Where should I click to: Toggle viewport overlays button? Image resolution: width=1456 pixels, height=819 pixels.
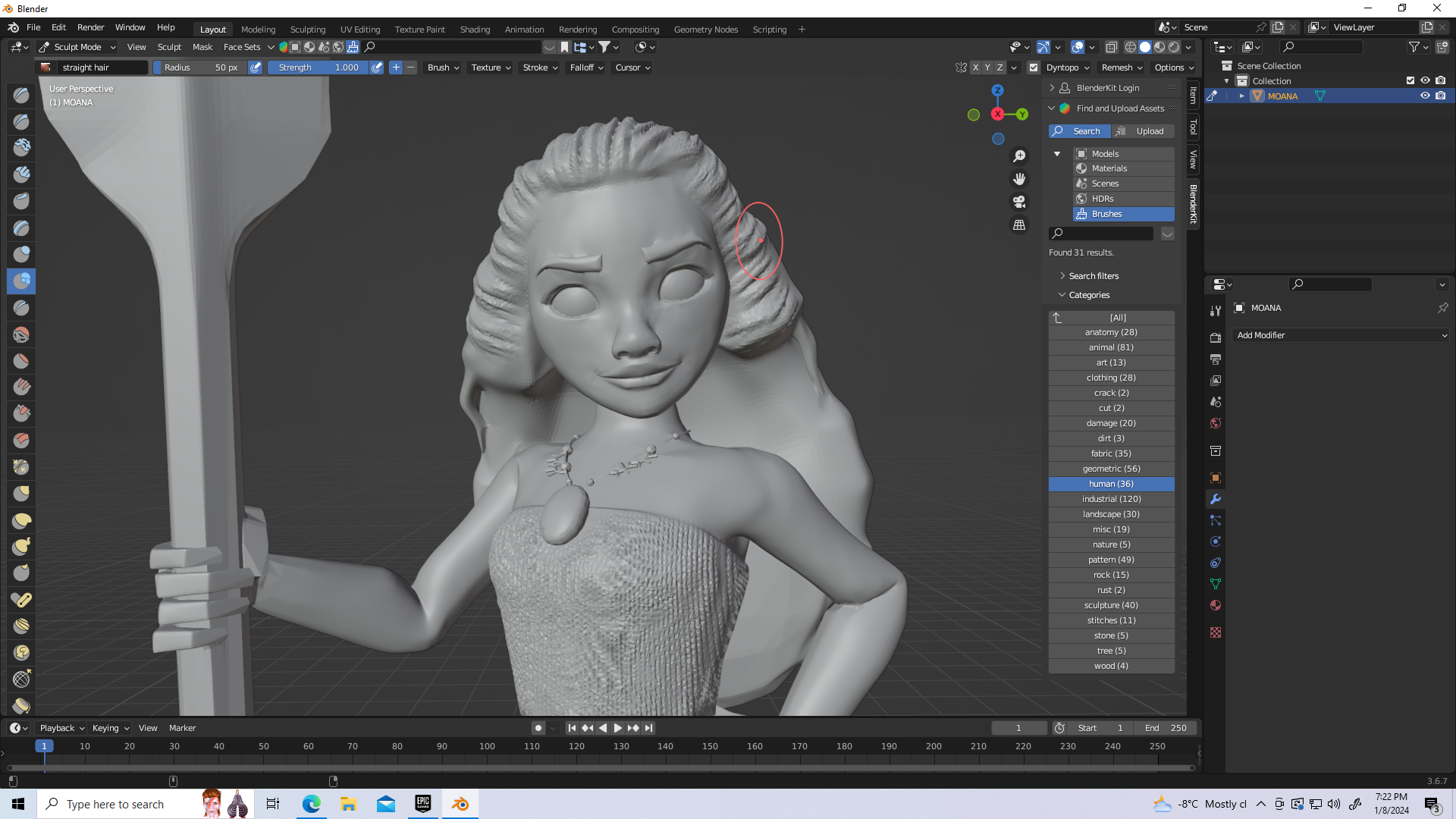1078,47
